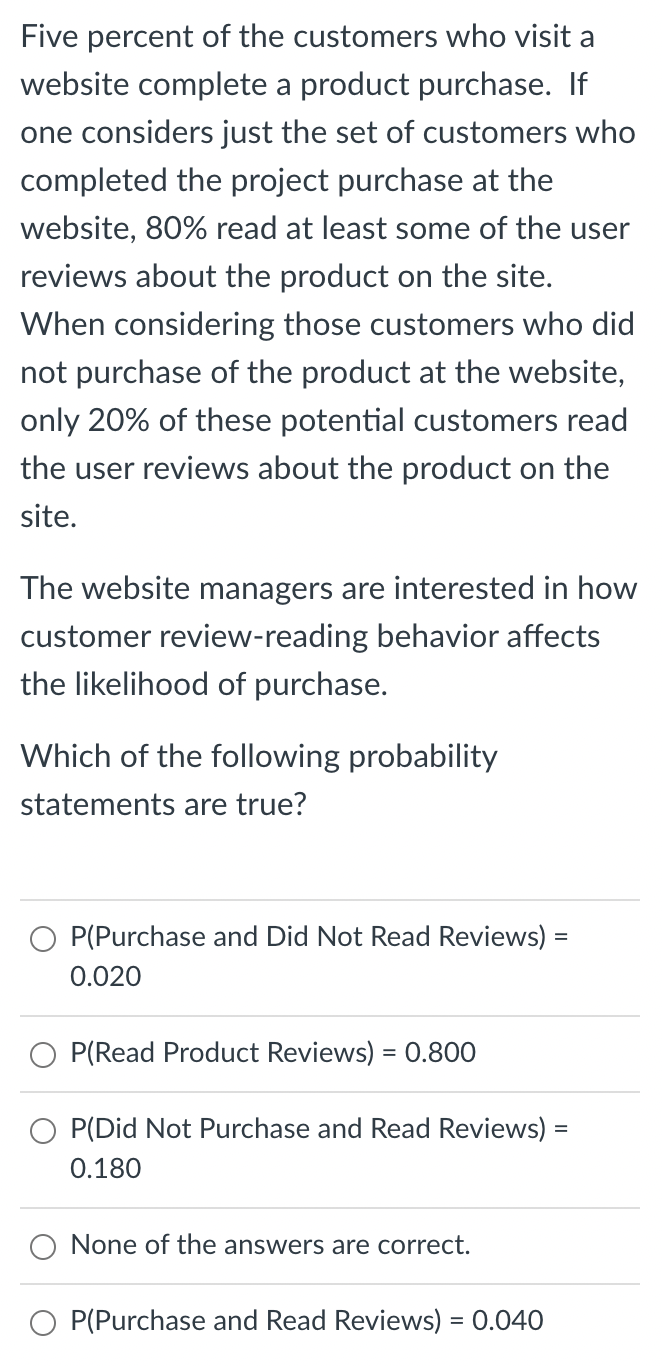The height and width of the screenshot is (1366, 662).
Task: Select P(Did Not Purchase and Read Reviews) = 0.180
Action: [x=42, y=1131]
